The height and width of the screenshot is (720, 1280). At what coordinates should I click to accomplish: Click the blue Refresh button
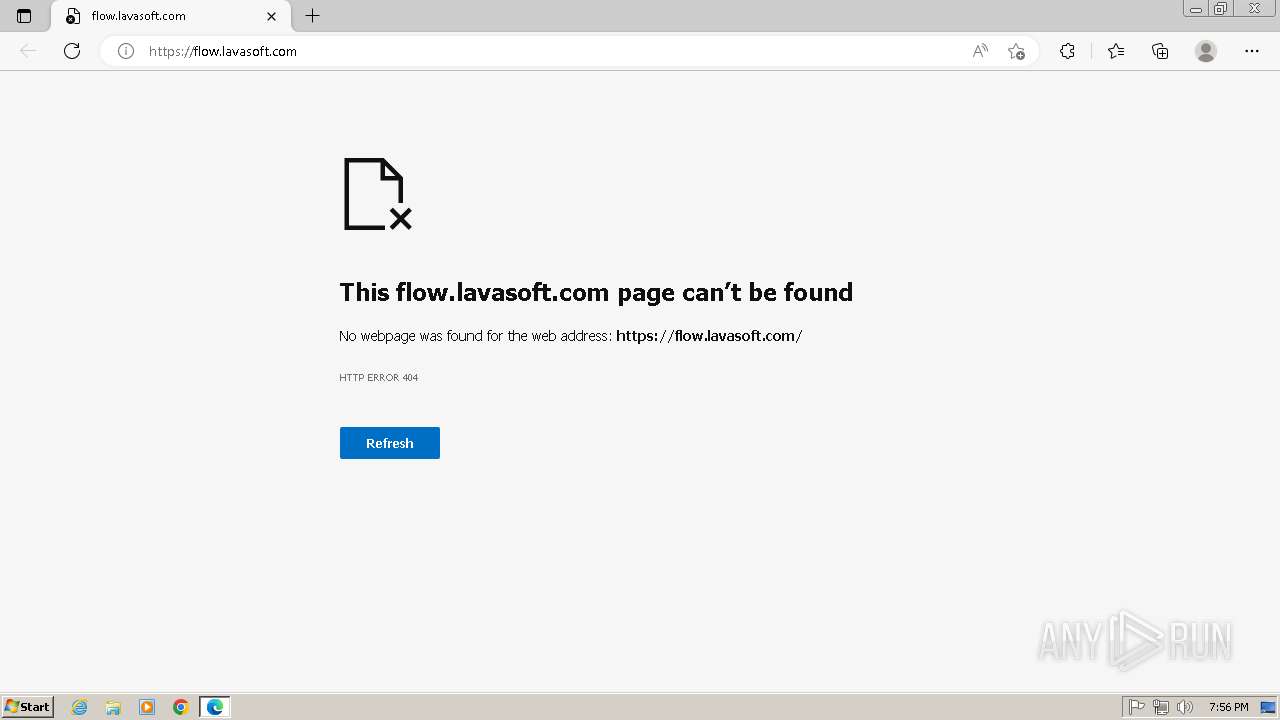[390, 443]
